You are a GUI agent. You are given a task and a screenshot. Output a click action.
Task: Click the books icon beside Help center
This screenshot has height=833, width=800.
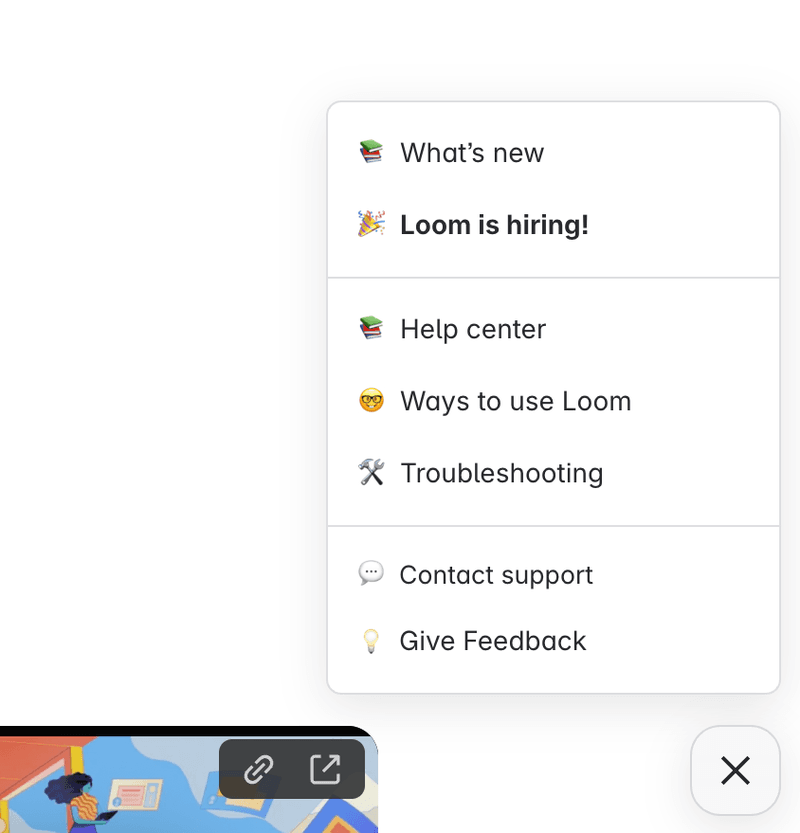[371, 328]
